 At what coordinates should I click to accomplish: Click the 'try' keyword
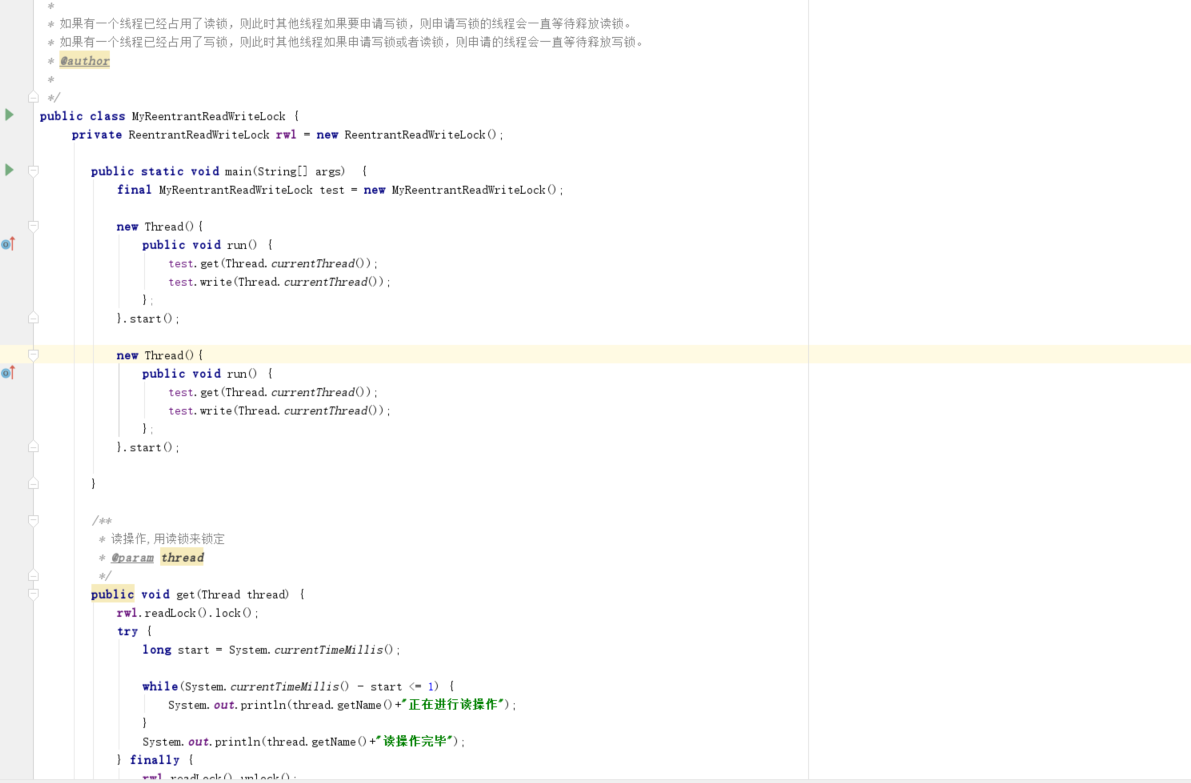pyautogui.click(x=128, y=631)
